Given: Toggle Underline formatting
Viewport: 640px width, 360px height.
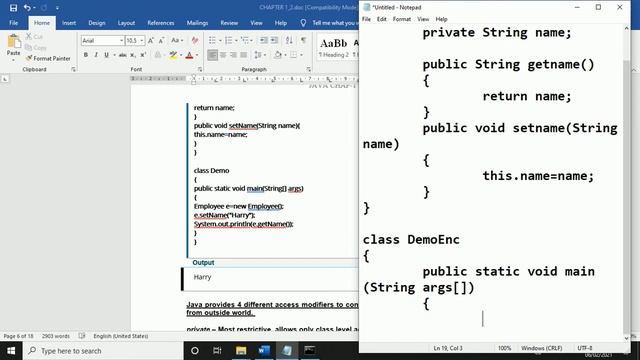Looking at the screenshot, I should [106, 55].
